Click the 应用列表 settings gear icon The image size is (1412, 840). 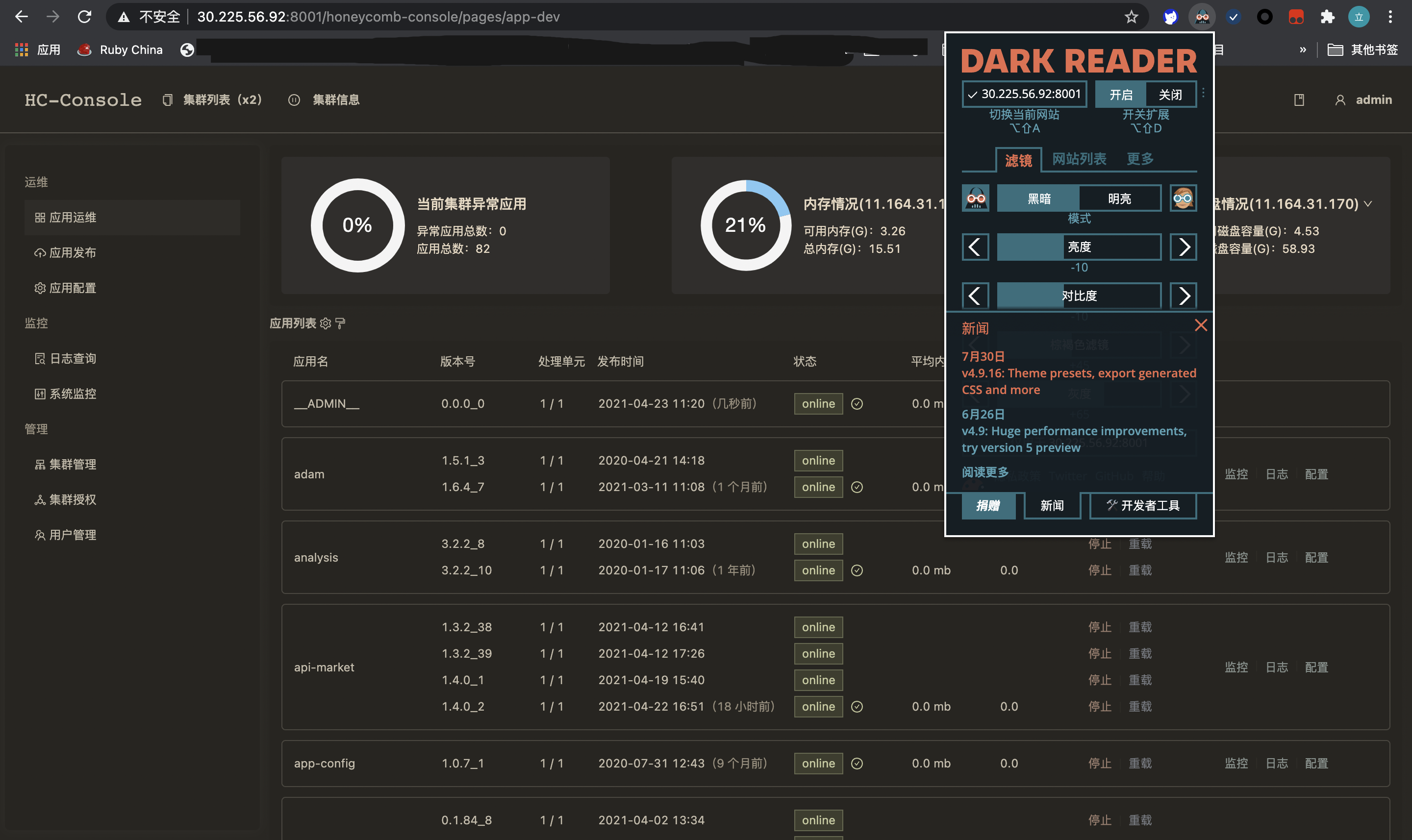click(x=325, y=323)
